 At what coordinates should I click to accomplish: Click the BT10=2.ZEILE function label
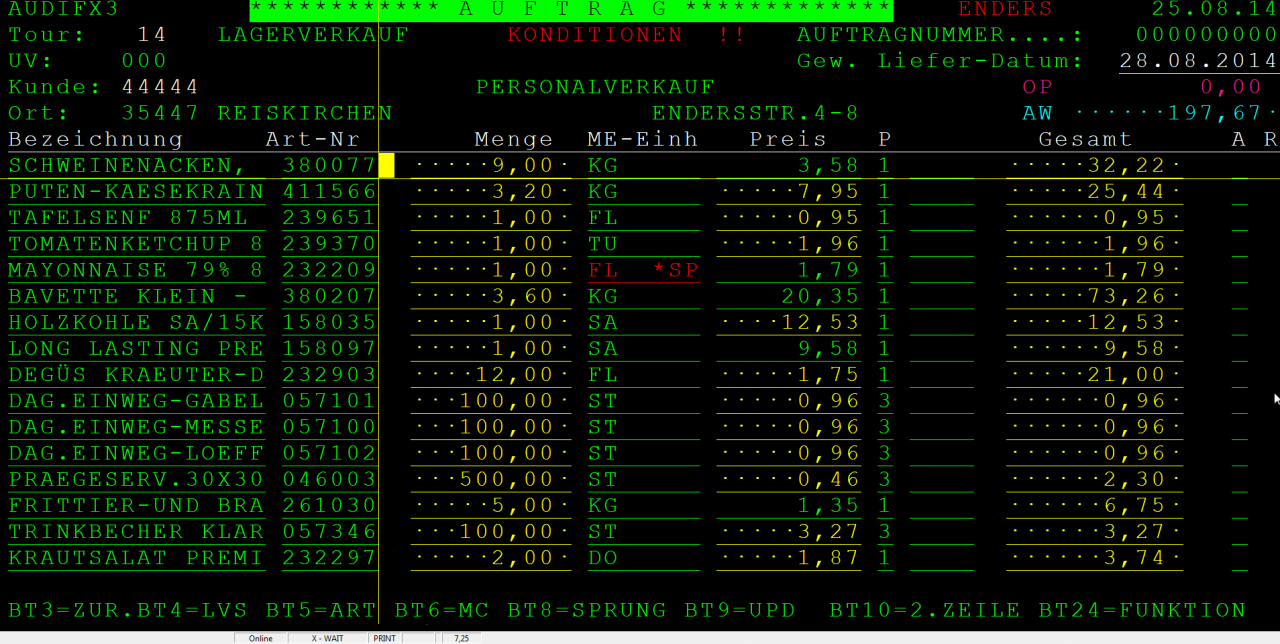pos(925,610)
